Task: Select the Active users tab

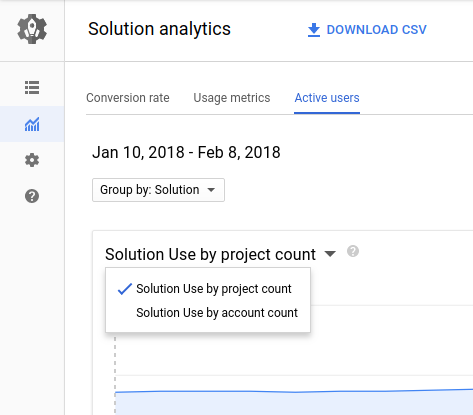Action: 327,98
